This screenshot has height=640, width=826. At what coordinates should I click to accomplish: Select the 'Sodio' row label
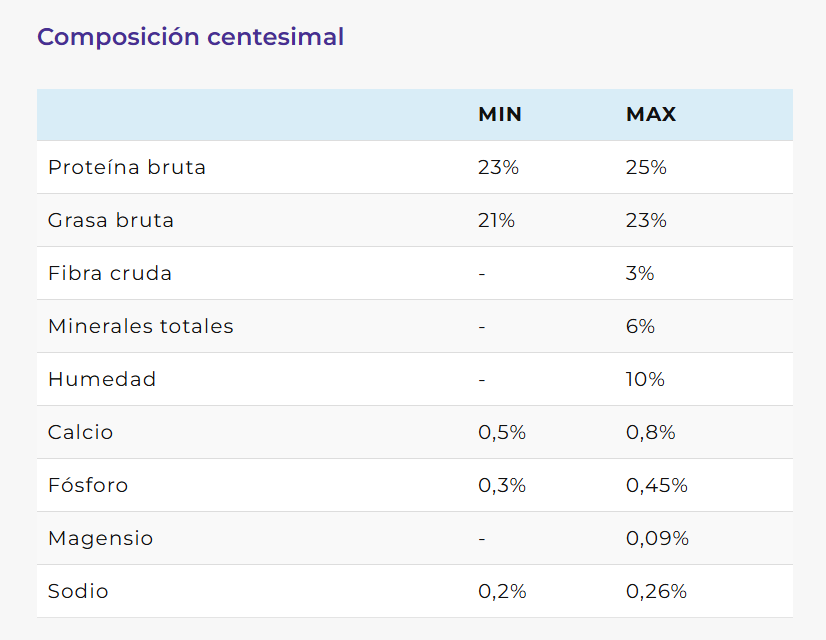(x=78, y=591)
